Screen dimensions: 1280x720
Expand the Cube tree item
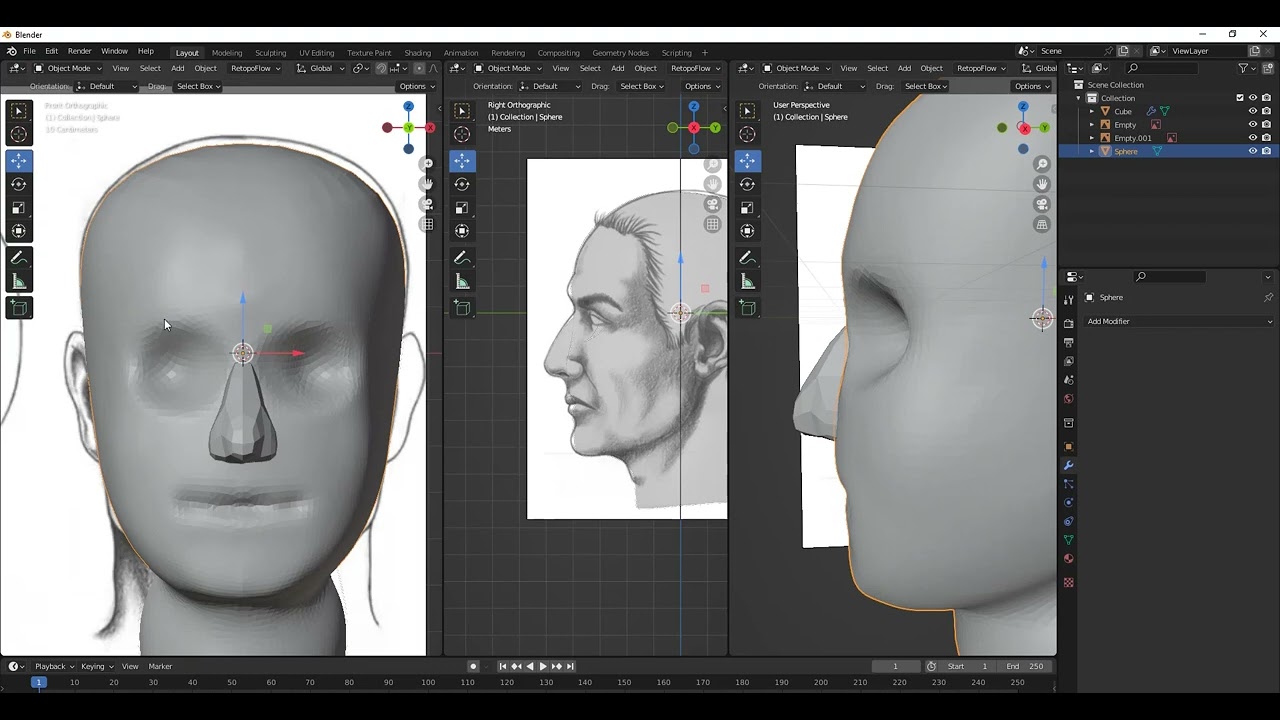click(1092, 111)
